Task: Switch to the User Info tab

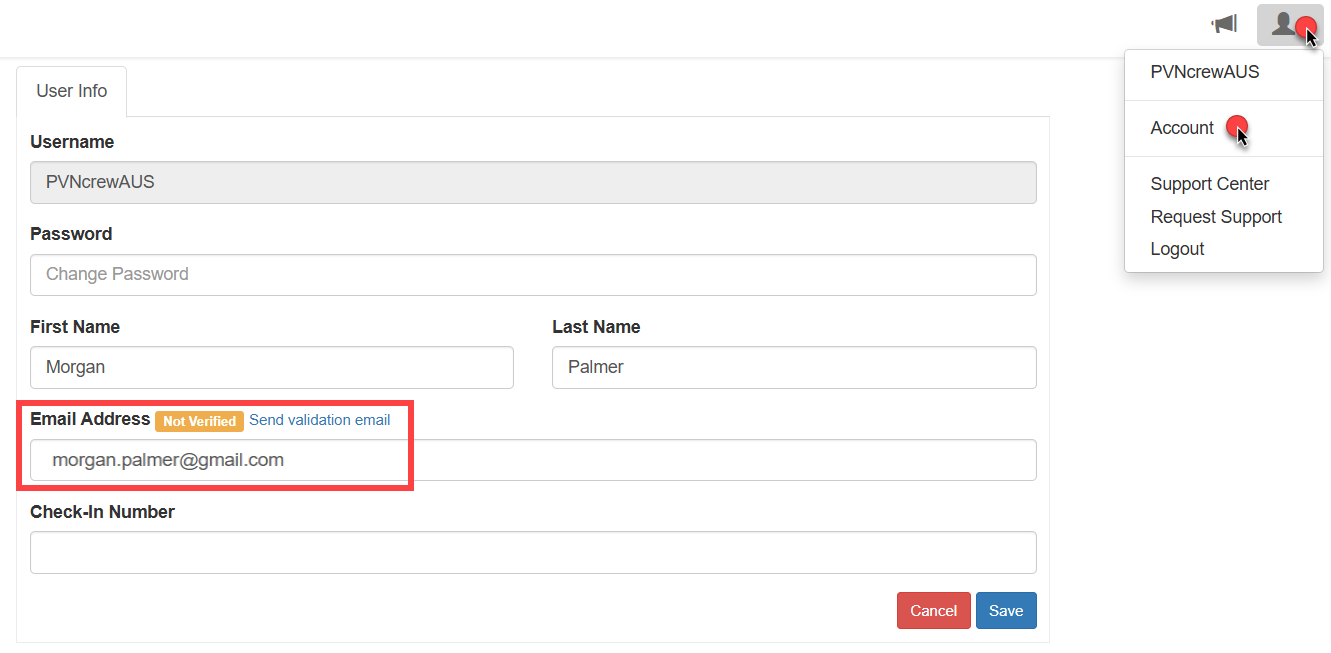Action: coord(71,90)
